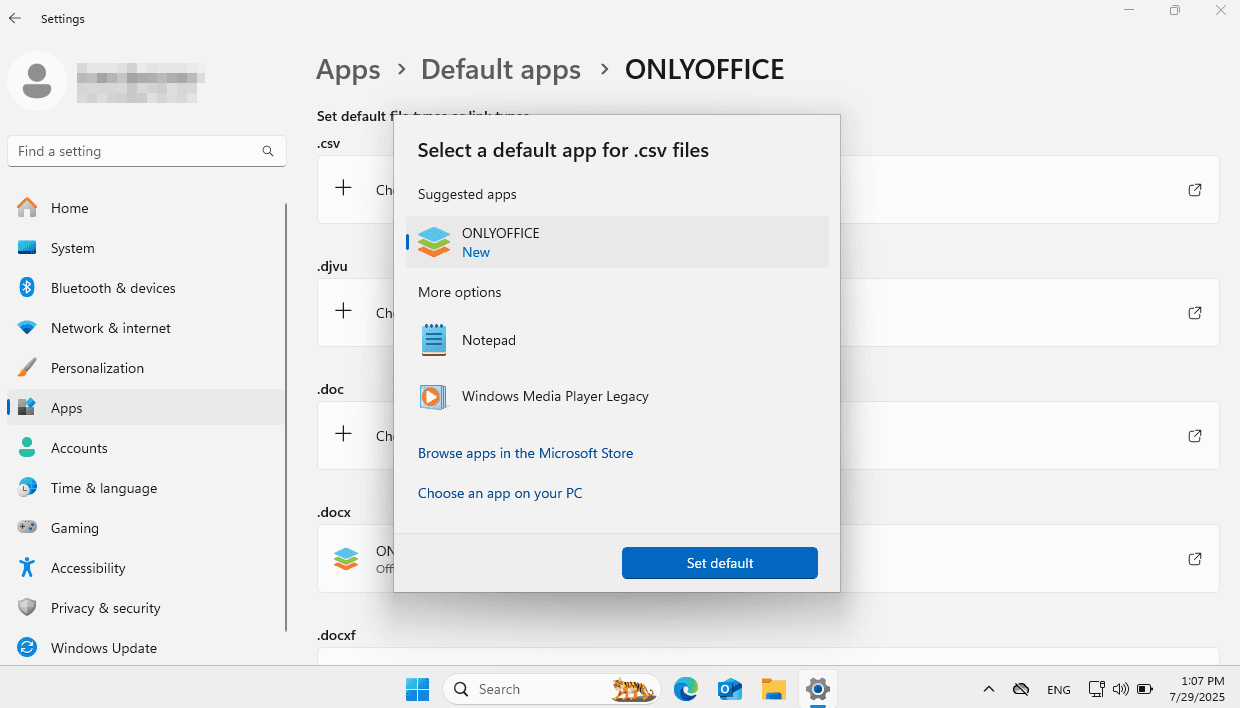
Task: Click the Apps breadcrumb in the header
Action: pyautogui.click(x=348, y=69)
